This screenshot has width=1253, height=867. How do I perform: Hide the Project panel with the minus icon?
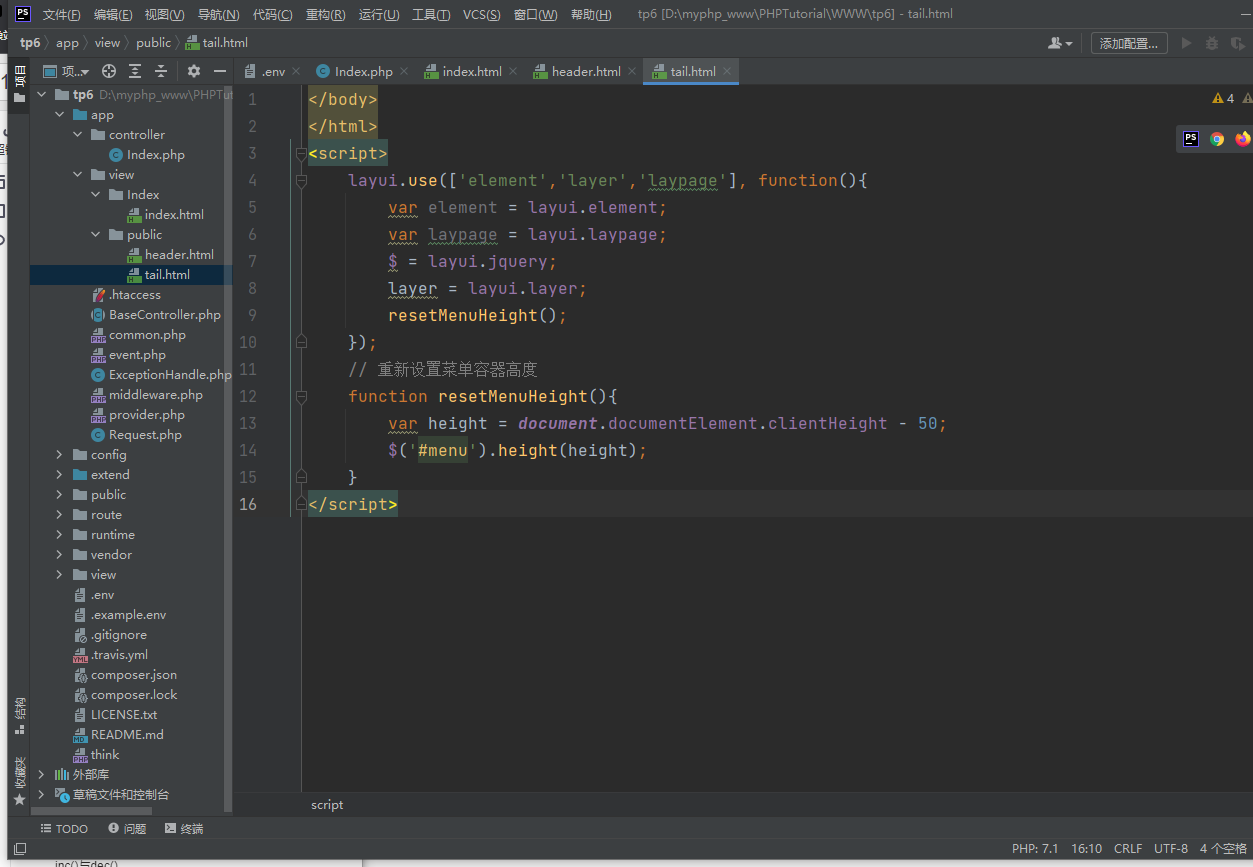[x=220, y=71]
